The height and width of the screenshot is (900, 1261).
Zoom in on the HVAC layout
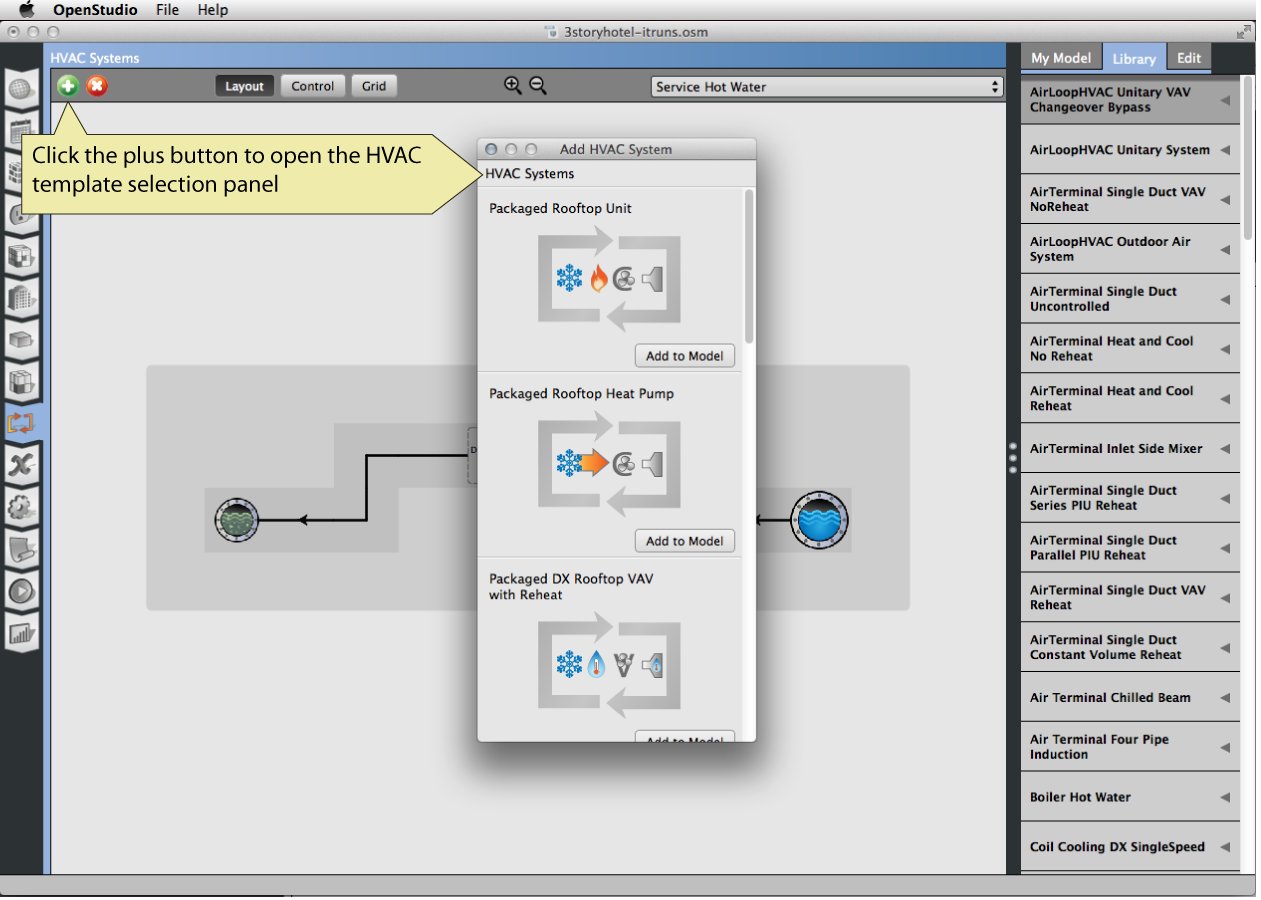click(513, 86)
